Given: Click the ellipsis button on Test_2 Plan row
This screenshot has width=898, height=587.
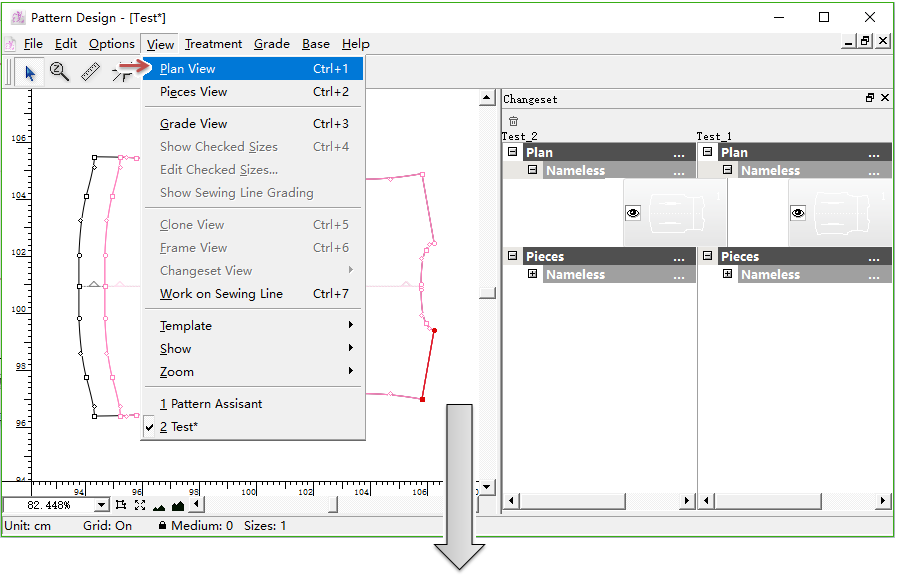Looking at the screenshot, I should click(679, 153).
